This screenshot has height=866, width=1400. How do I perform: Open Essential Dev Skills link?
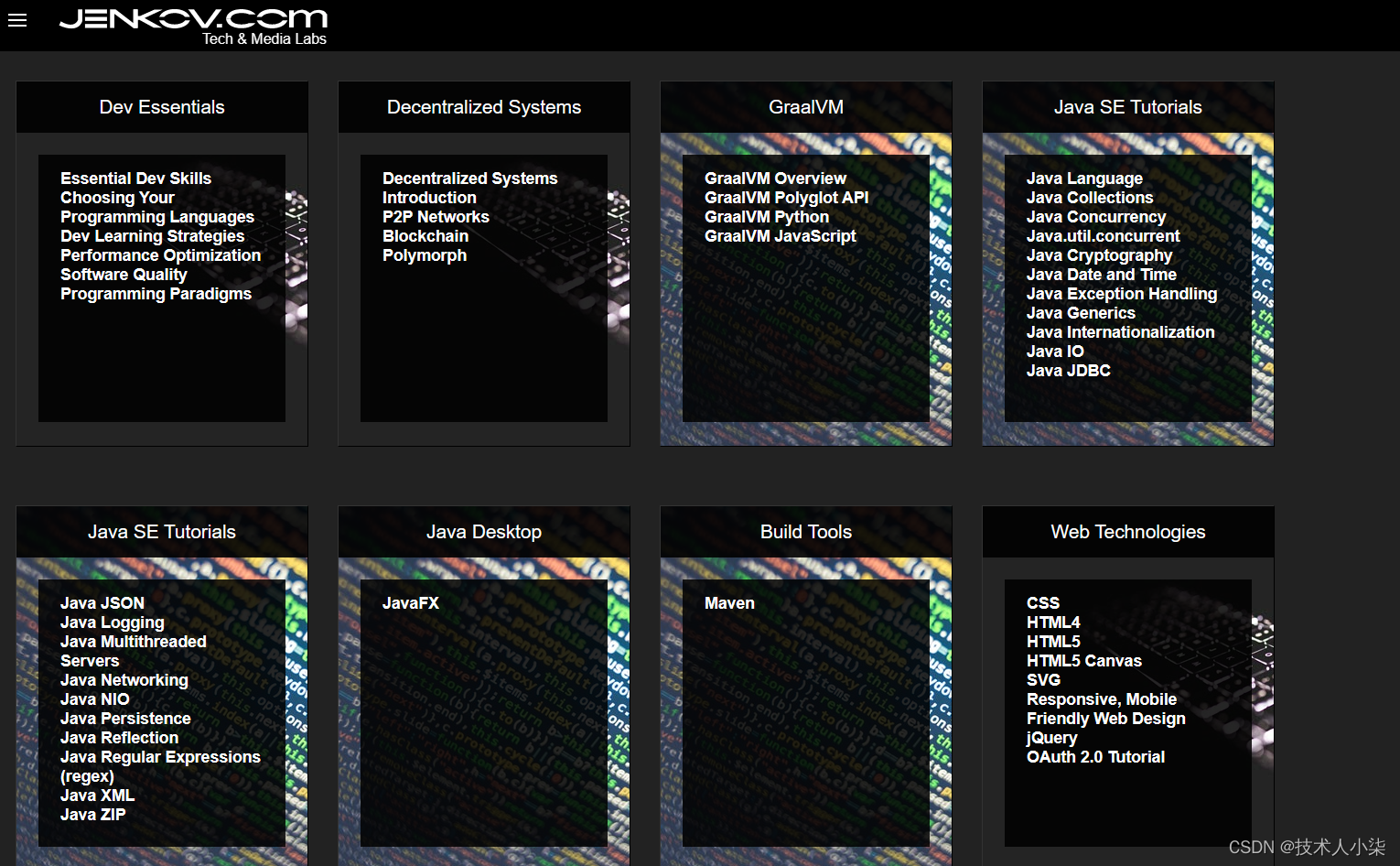point(135,179)
